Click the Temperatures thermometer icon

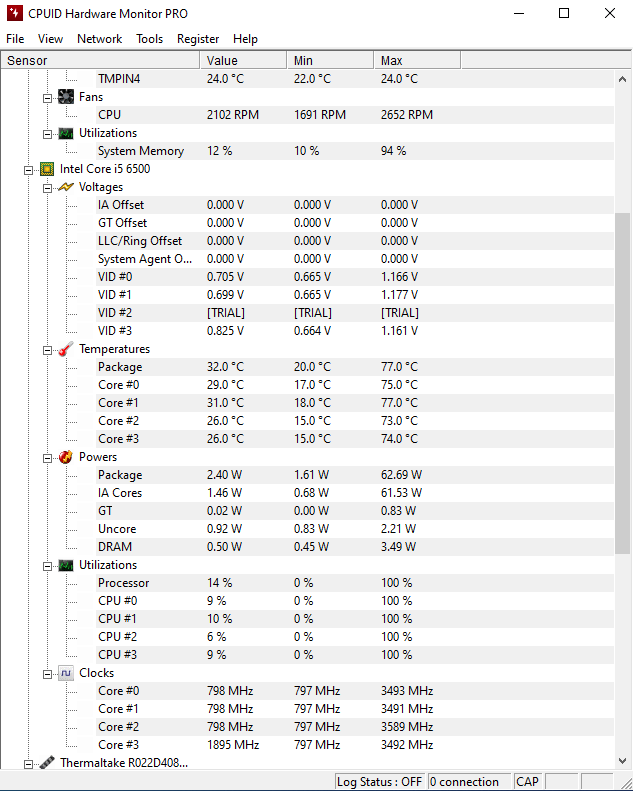click(x=66, y=349)
